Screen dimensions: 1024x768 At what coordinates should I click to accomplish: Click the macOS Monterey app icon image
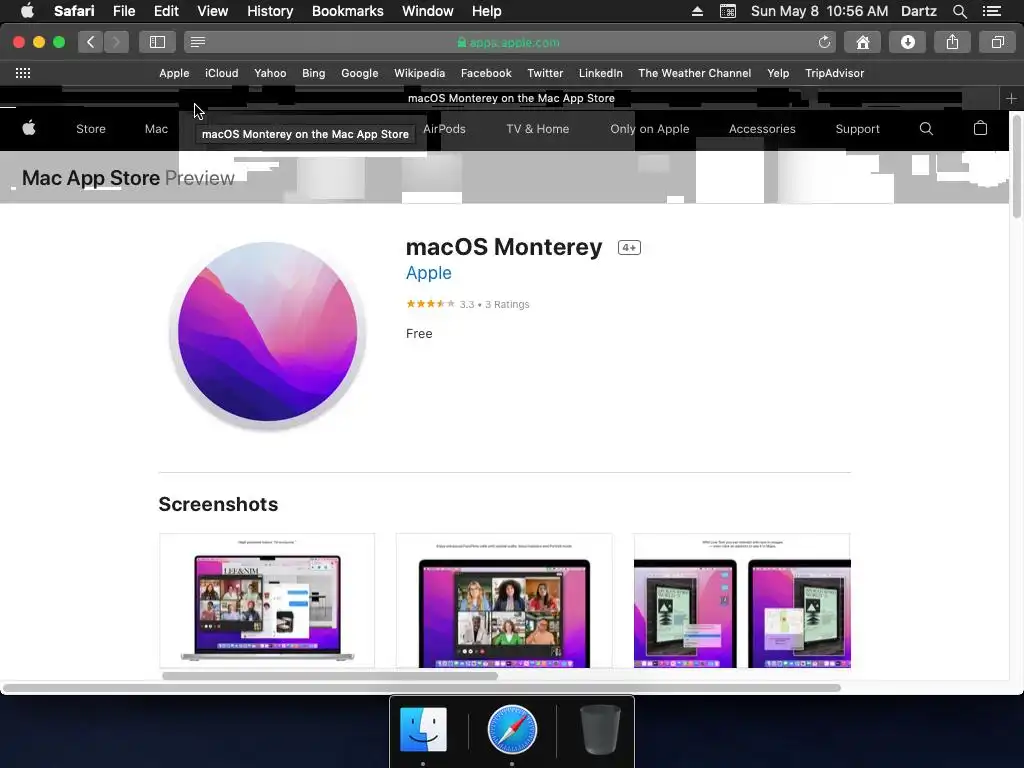click(x=268, y=335)
